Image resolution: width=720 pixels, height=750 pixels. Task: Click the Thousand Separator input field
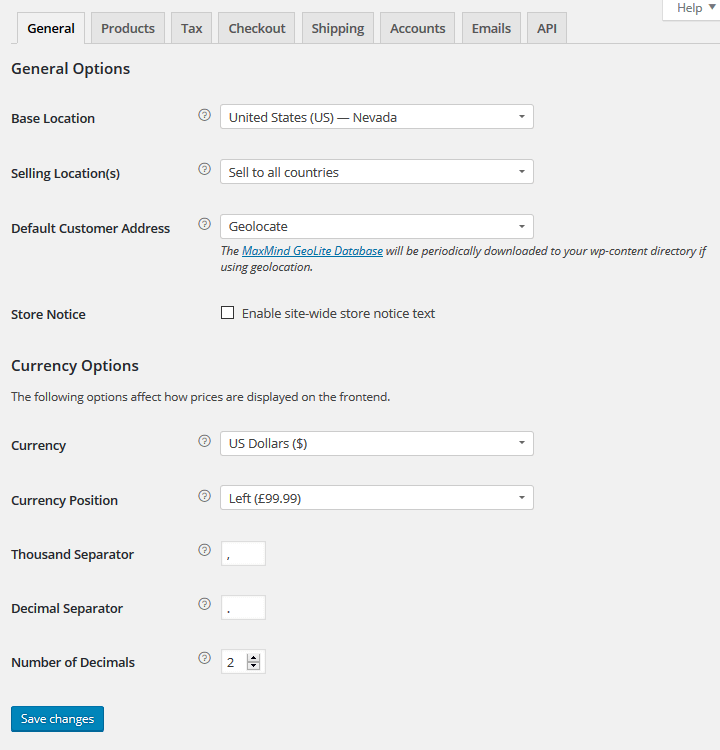pyautogui.click(x=243, y=554)
